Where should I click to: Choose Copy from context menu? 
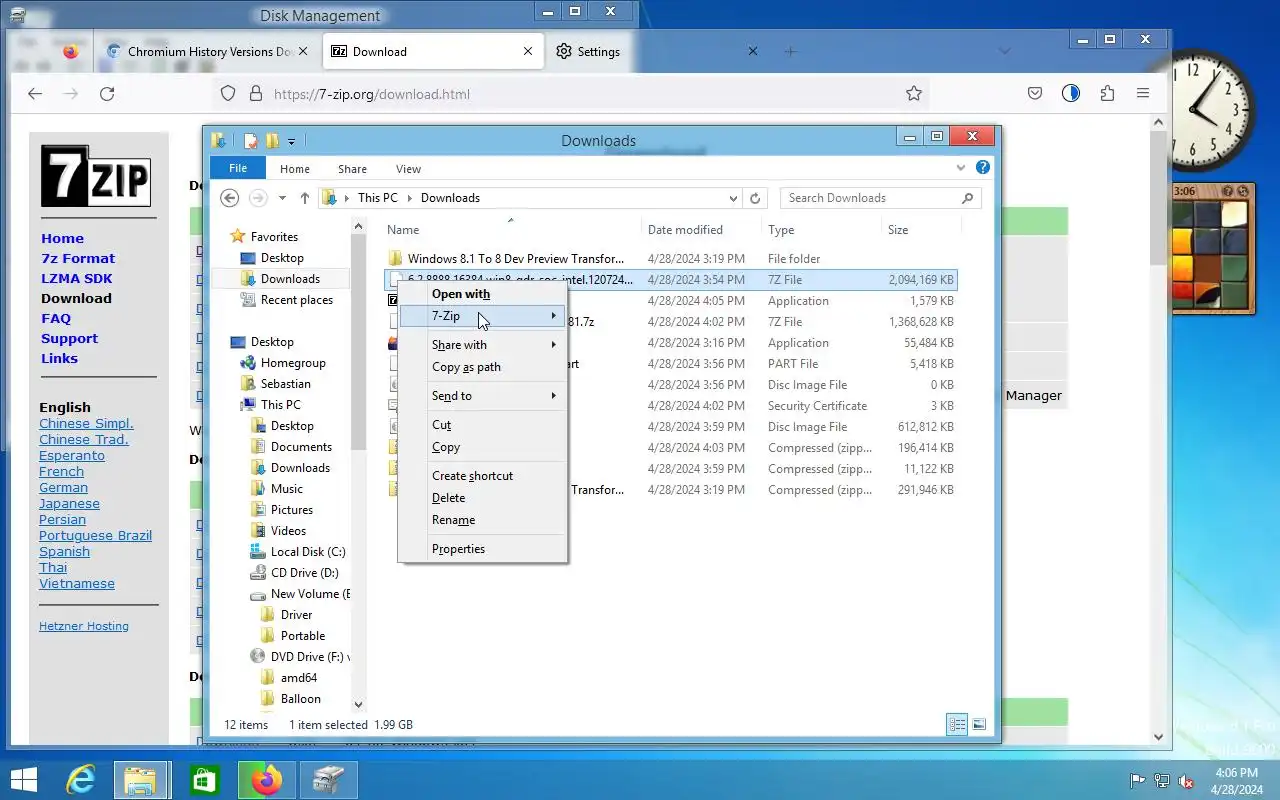tap(446, 447)
